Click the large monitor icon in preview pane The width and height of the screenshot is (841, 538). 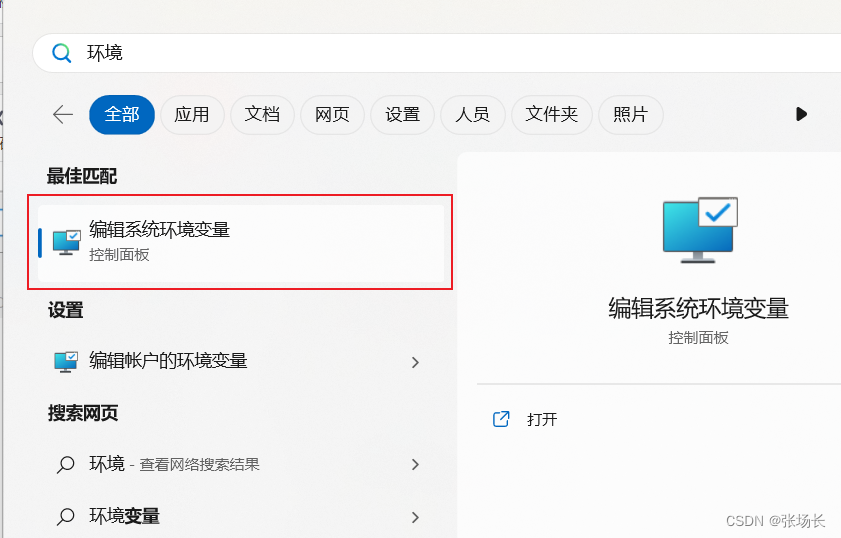(700, 230)
